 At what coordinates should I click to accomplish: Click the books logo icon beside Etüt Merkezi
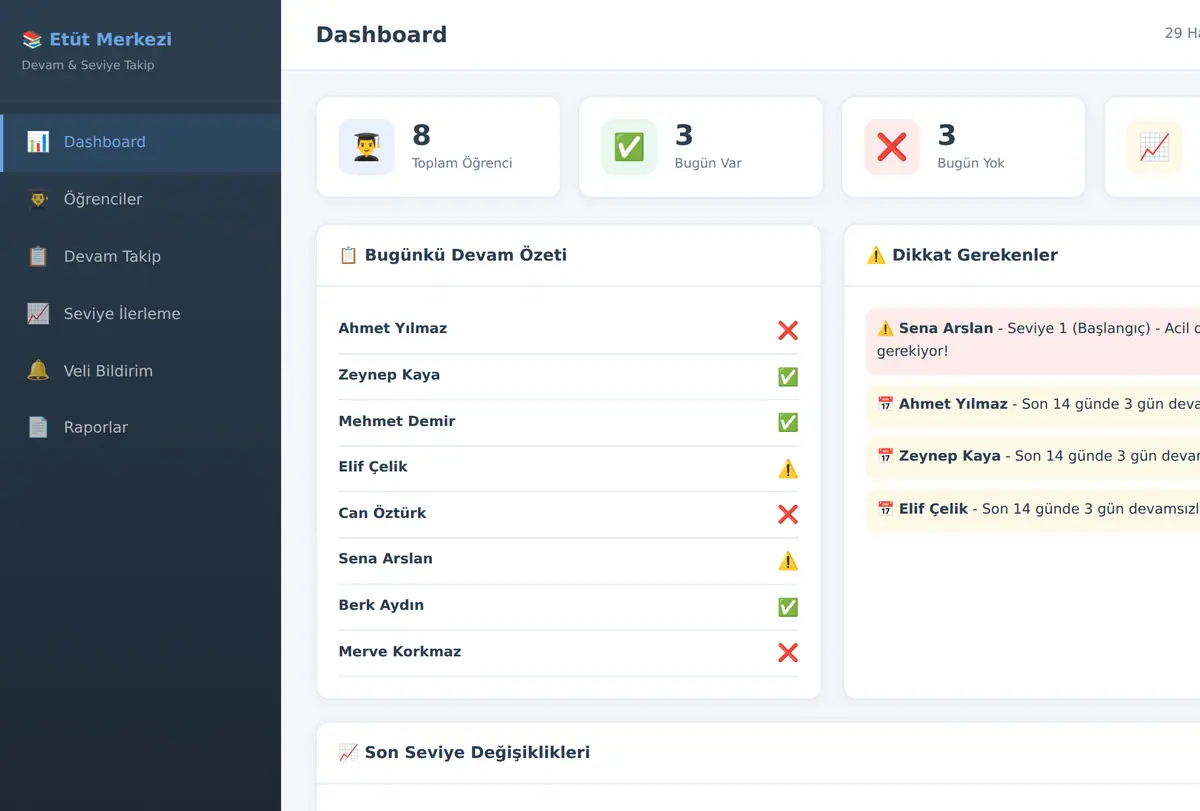32,40
